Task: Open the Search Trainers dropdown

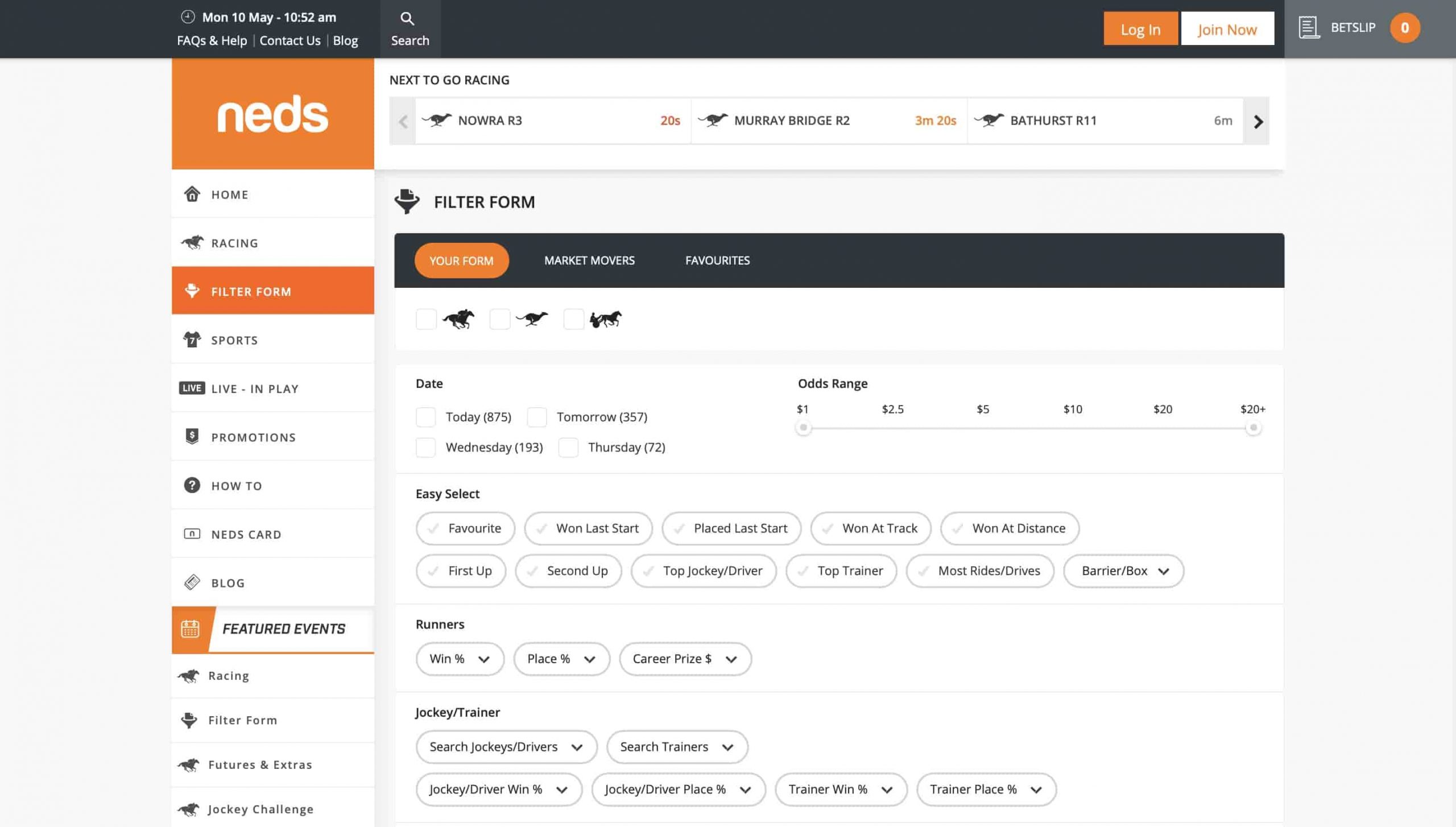Action: (x=677, y=747)
